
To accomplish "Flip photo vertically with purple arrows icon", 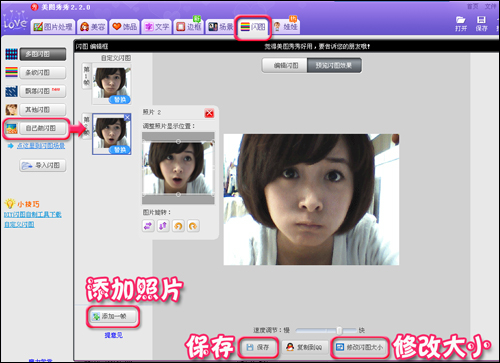I will tap(163, 226).
